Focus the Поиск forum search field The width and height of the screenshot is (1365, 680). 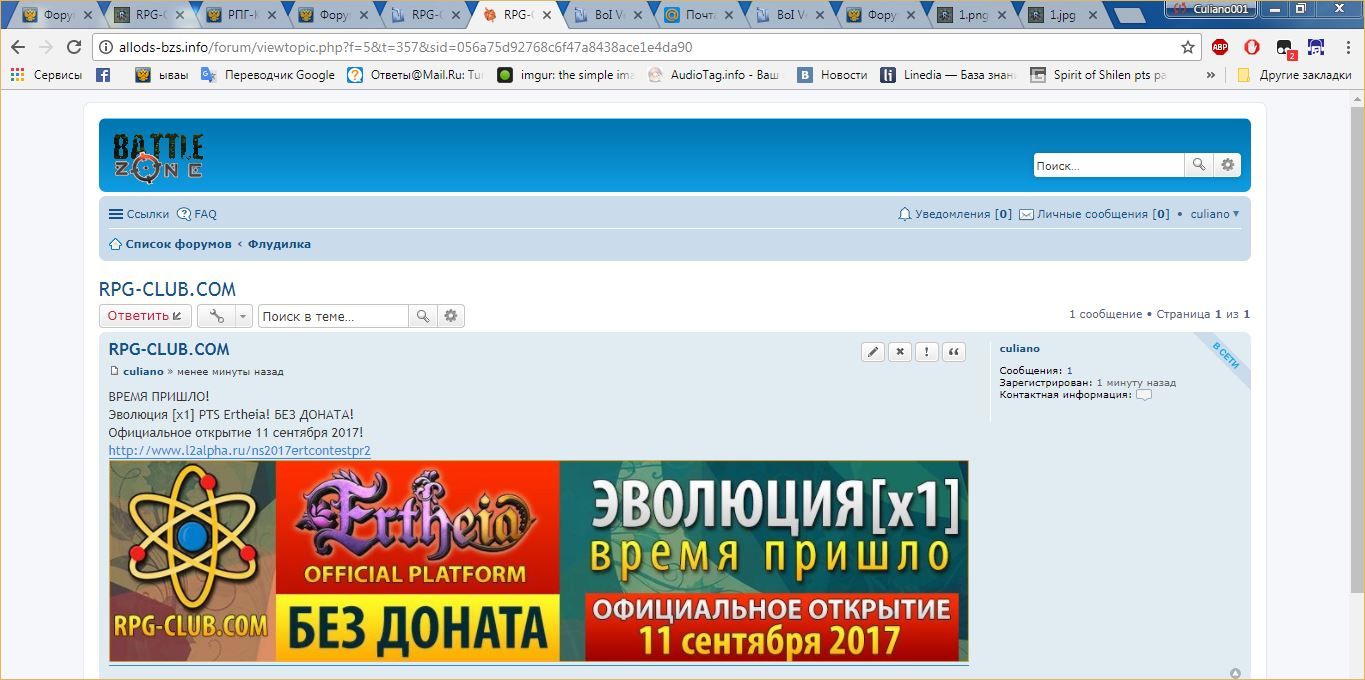click(x=1109, y=165)
